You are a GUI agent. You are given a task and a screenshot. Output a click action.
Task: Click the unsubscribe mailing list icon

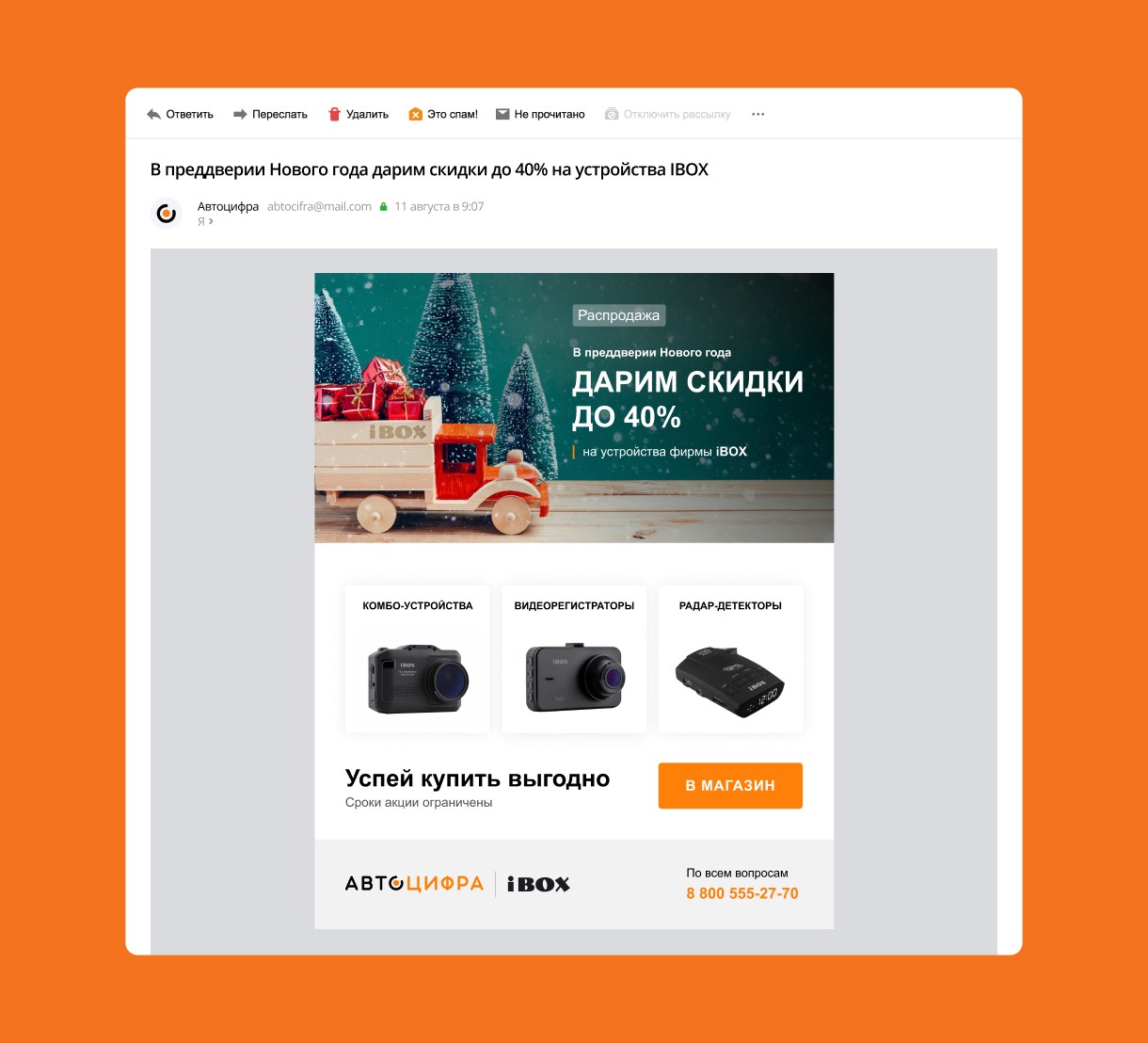pyautogui.click(x=612, y=114)
